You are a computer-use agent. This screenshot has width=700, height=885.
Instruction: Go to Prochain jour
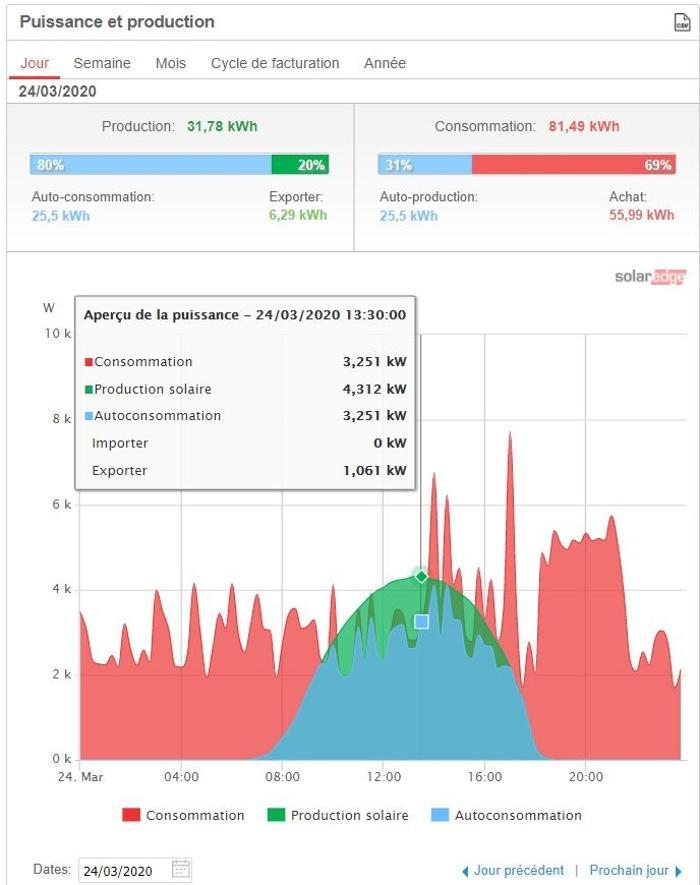(x=636, y=870)
